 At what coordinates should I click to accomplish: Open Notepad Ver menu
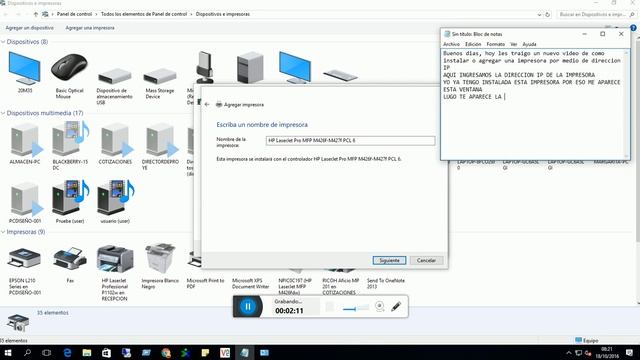pyautogui.click(x=513, y=44)
